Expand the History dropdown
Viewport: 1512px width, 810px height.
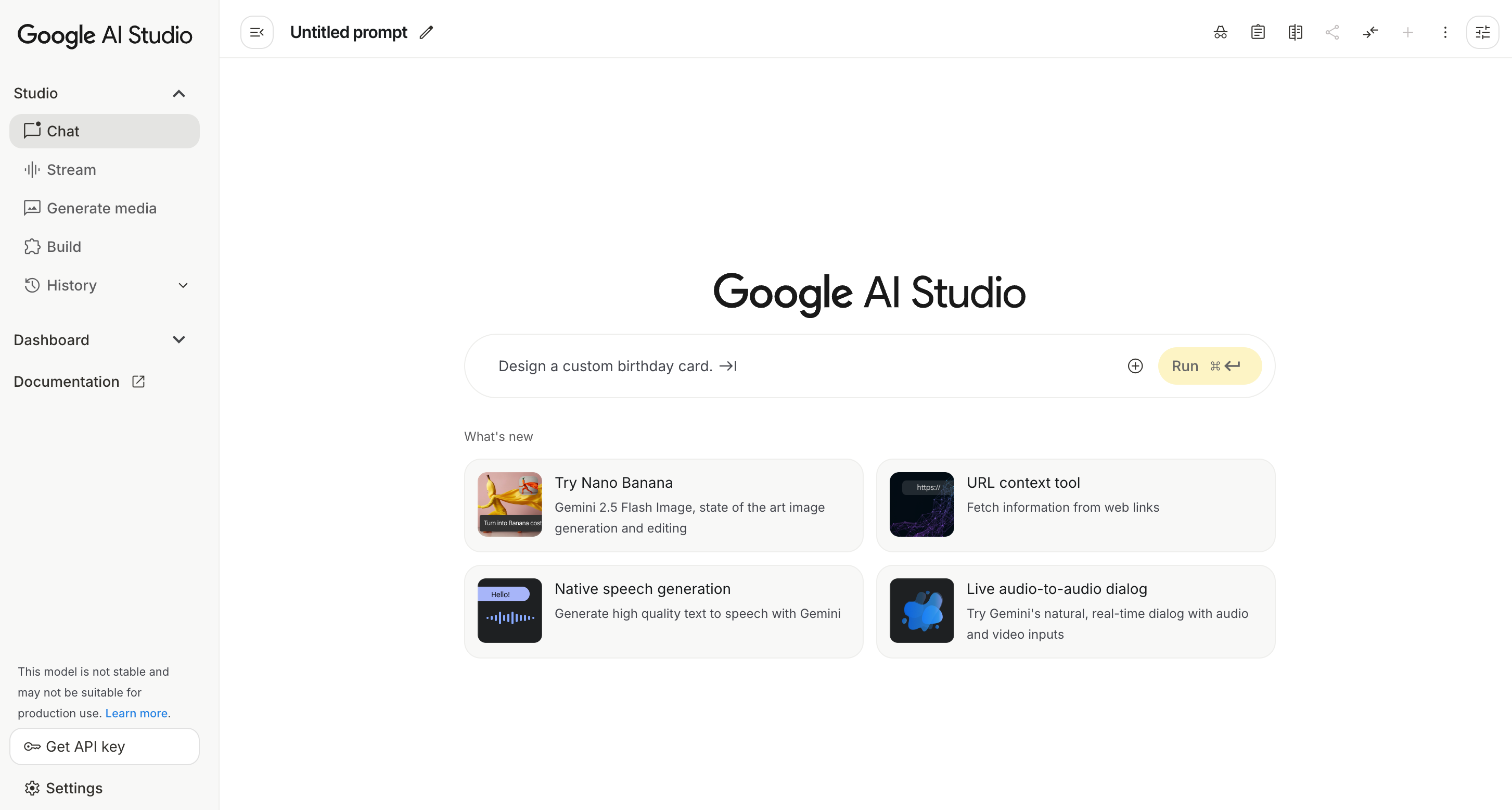(183, 285)
